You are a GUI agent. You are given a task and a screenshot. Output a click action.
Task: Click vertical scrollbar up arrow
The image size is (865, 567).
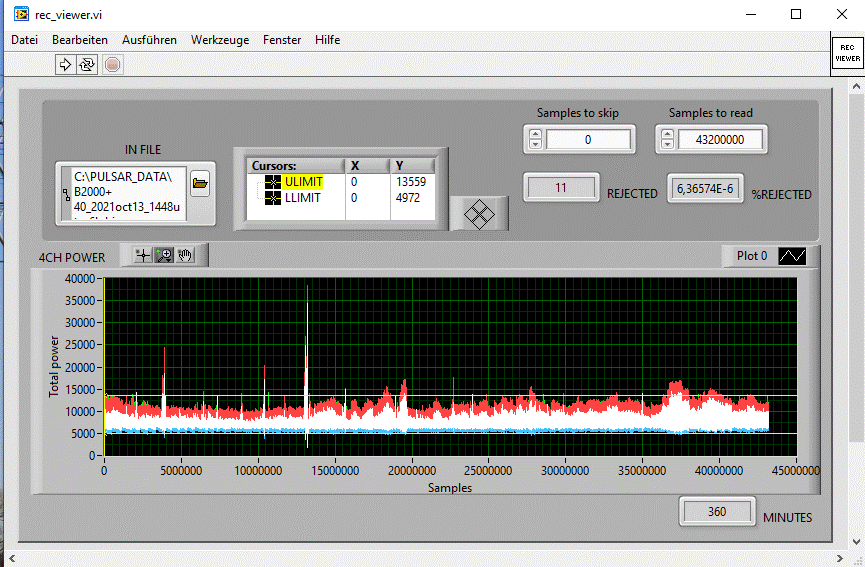tap(856, 86)
